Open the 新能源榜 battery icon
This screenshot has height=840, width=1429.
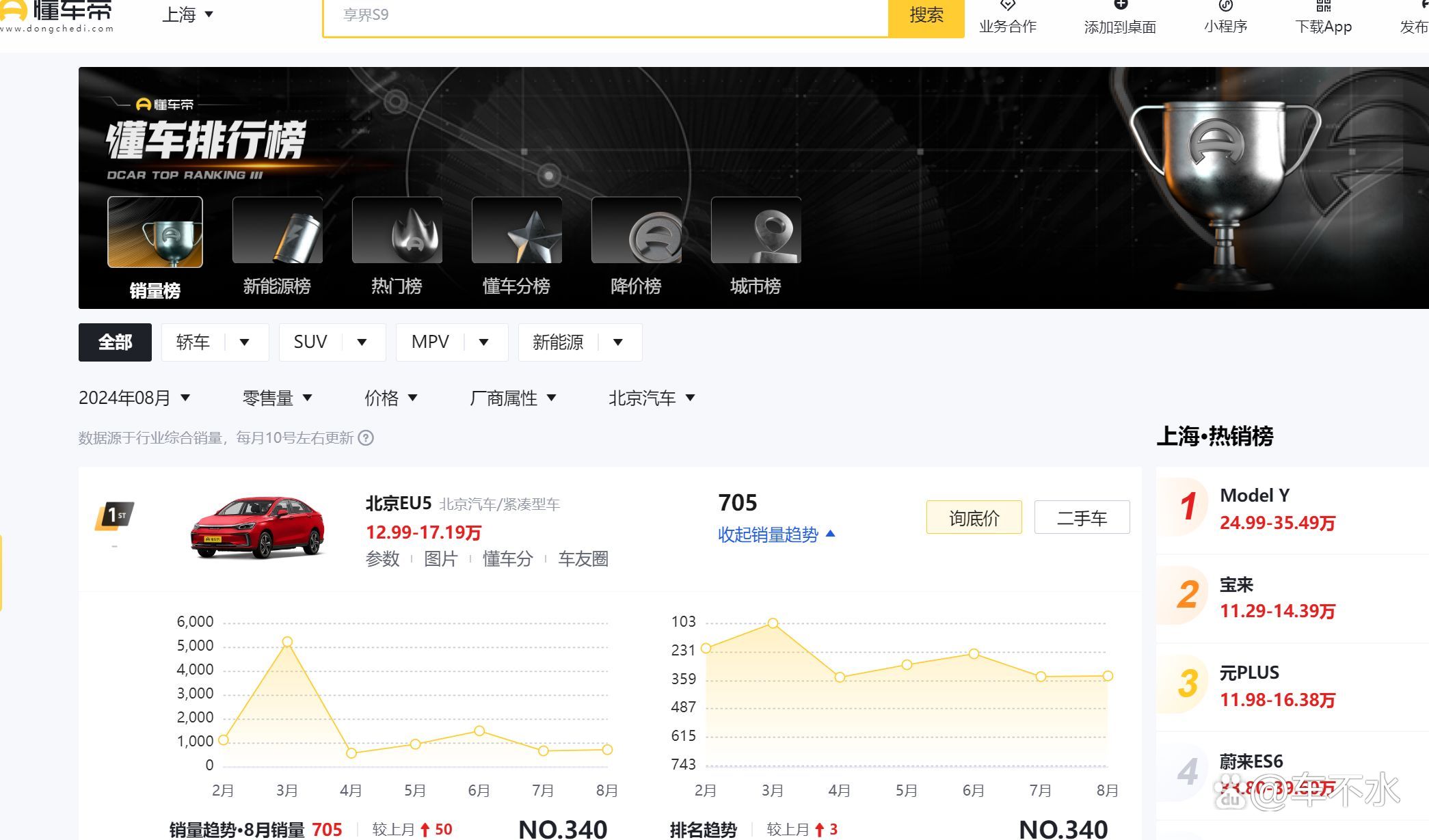[x=278, y=230]
